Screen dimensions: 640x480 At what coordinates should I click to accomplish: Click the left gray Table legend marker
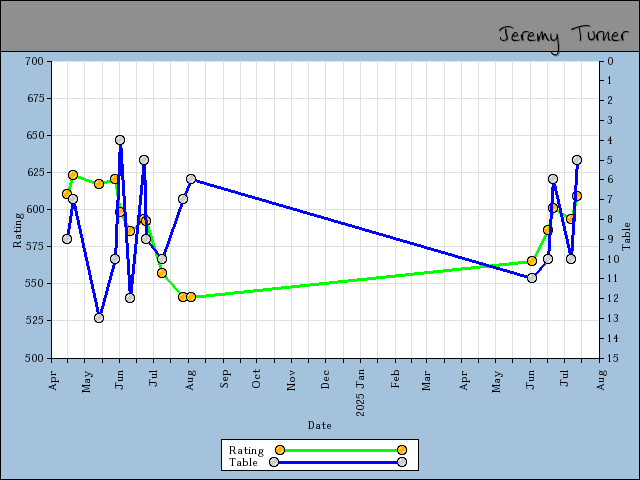click(x=273, y=462)
